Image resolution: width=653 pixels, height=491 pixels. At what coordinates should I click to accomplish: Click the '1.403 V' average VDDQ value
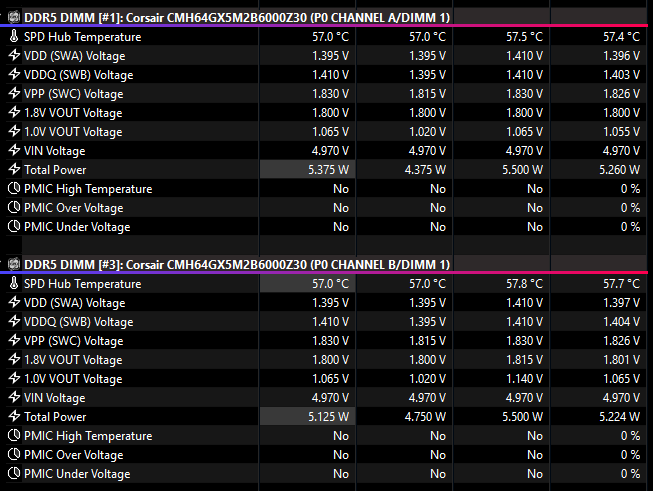[621, 75]
